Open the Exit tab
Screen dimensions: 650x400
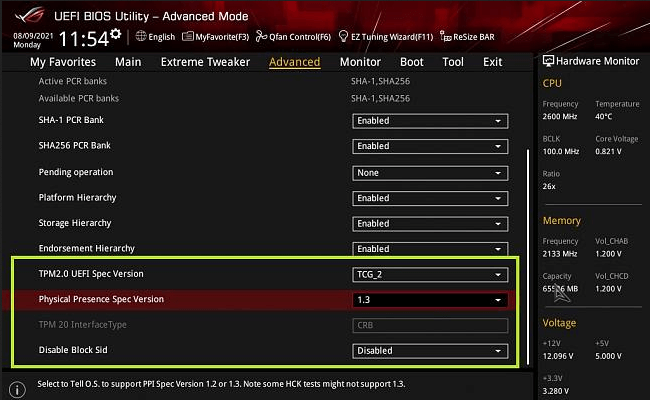point(492,62)
